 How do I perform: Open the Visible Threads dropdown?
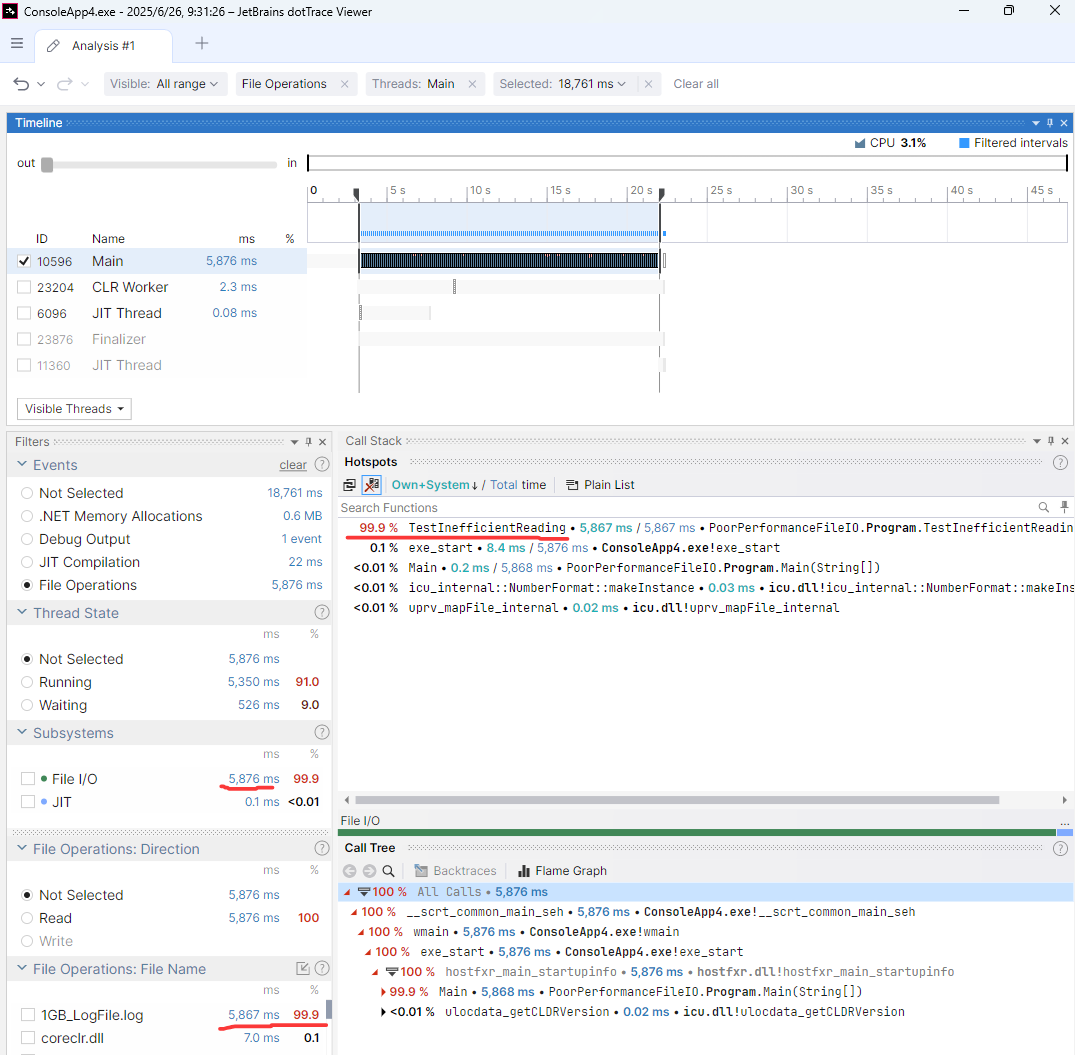pyautogui.click(x=73, y=408)
